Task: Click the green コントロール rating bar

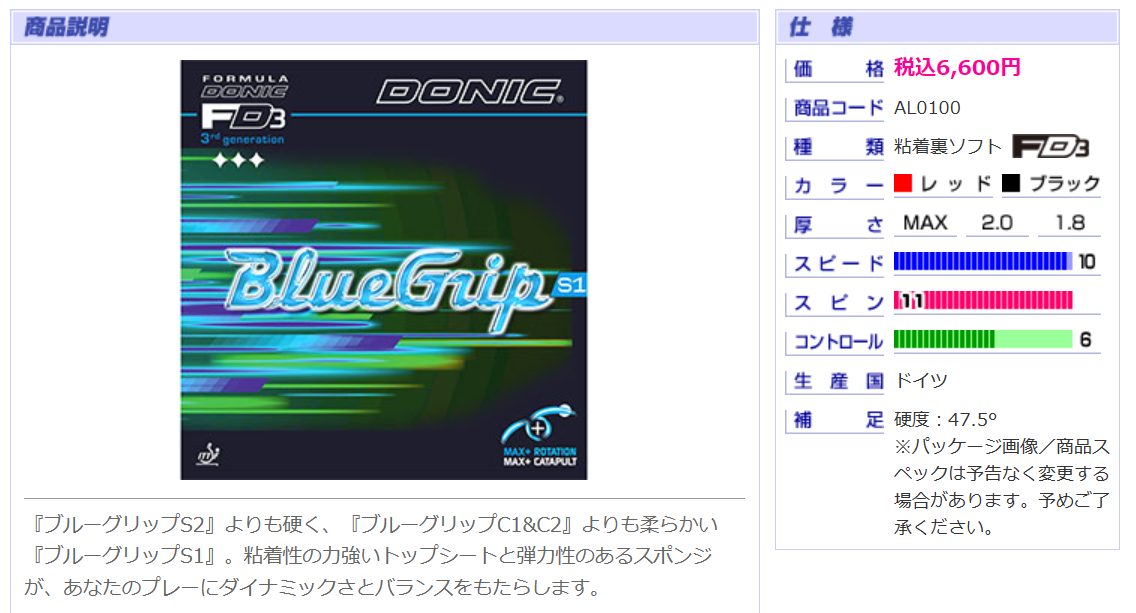Action: (983, 339)
